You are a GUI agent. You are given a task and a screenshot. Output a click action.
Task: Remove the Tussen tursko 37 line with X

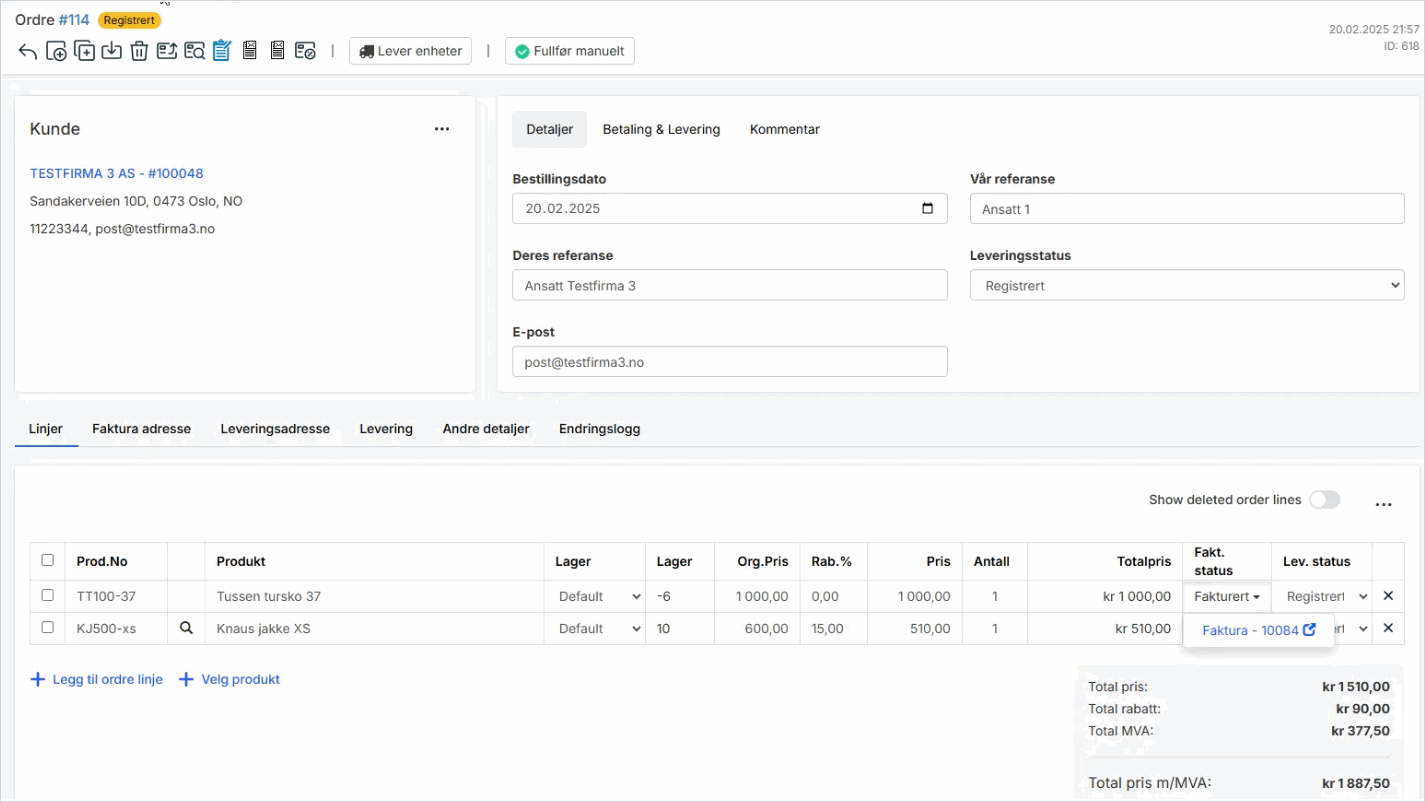[1388, 596]
